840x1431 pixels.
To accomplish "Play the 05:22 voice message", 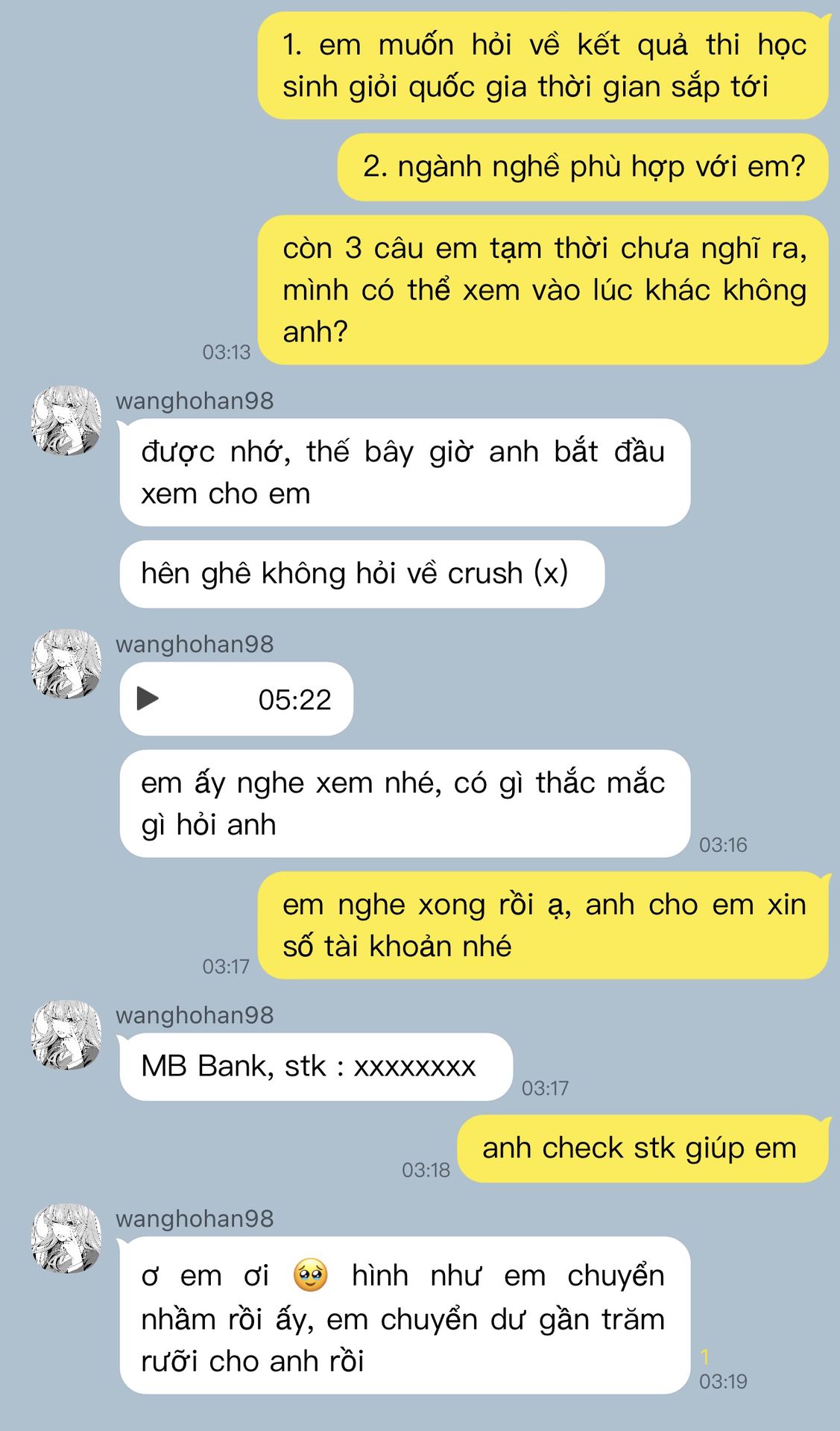I will point(148,699).
